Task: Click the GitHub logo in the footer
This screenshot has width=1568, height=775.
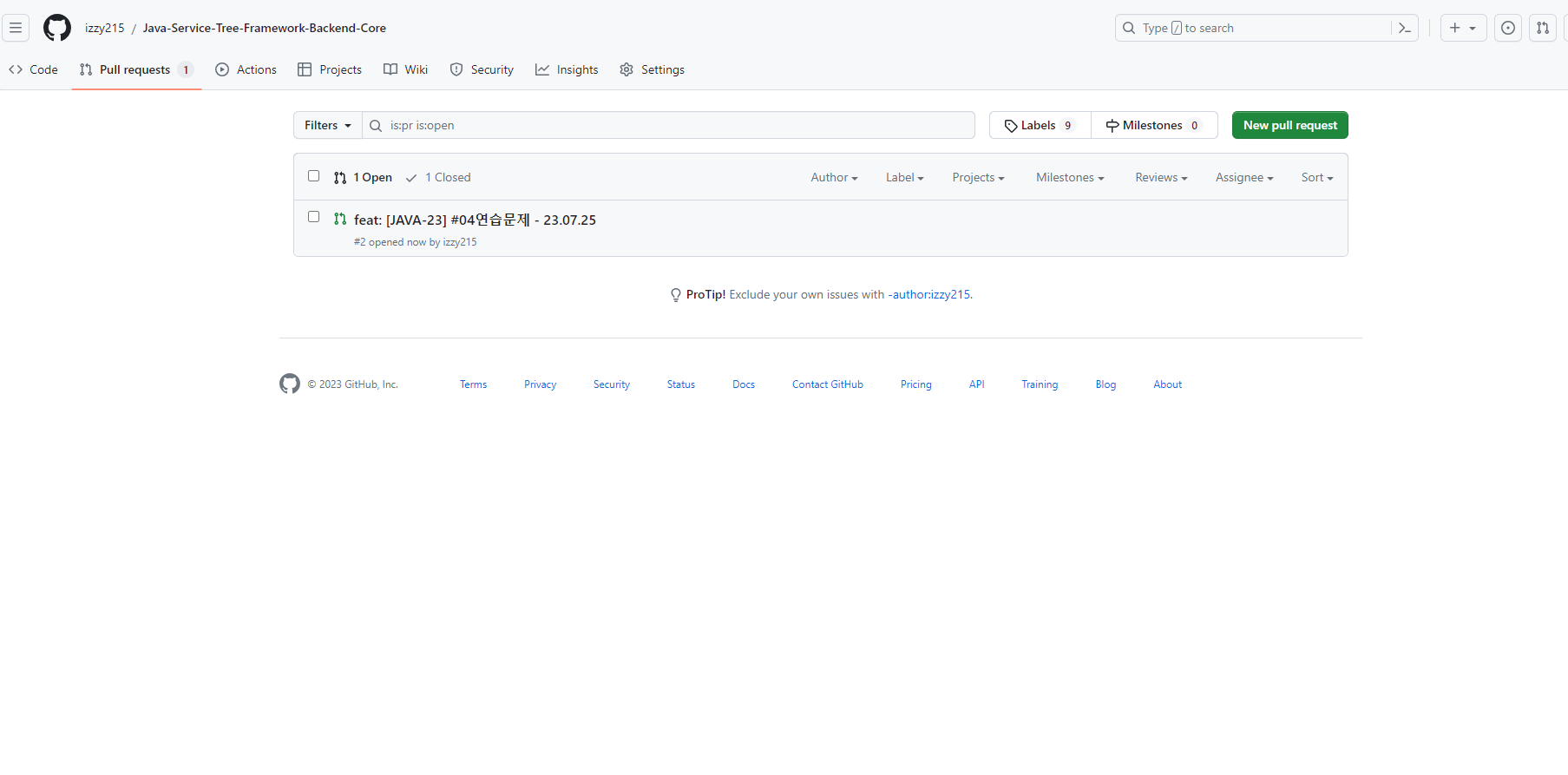Action: (290, 384)
